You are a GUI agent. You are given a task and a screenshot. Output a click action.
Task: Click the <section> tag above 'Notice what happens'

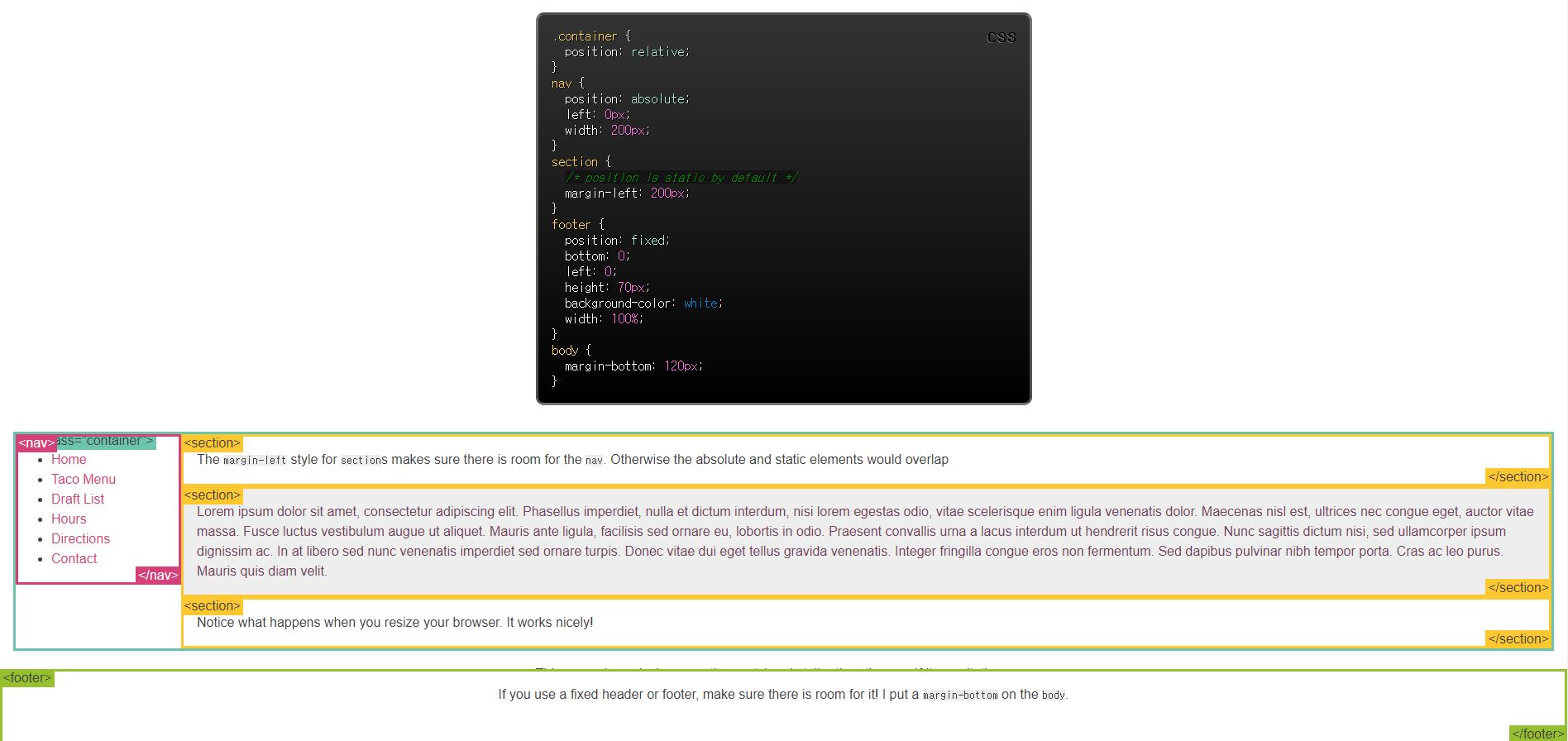coord(213,606)
